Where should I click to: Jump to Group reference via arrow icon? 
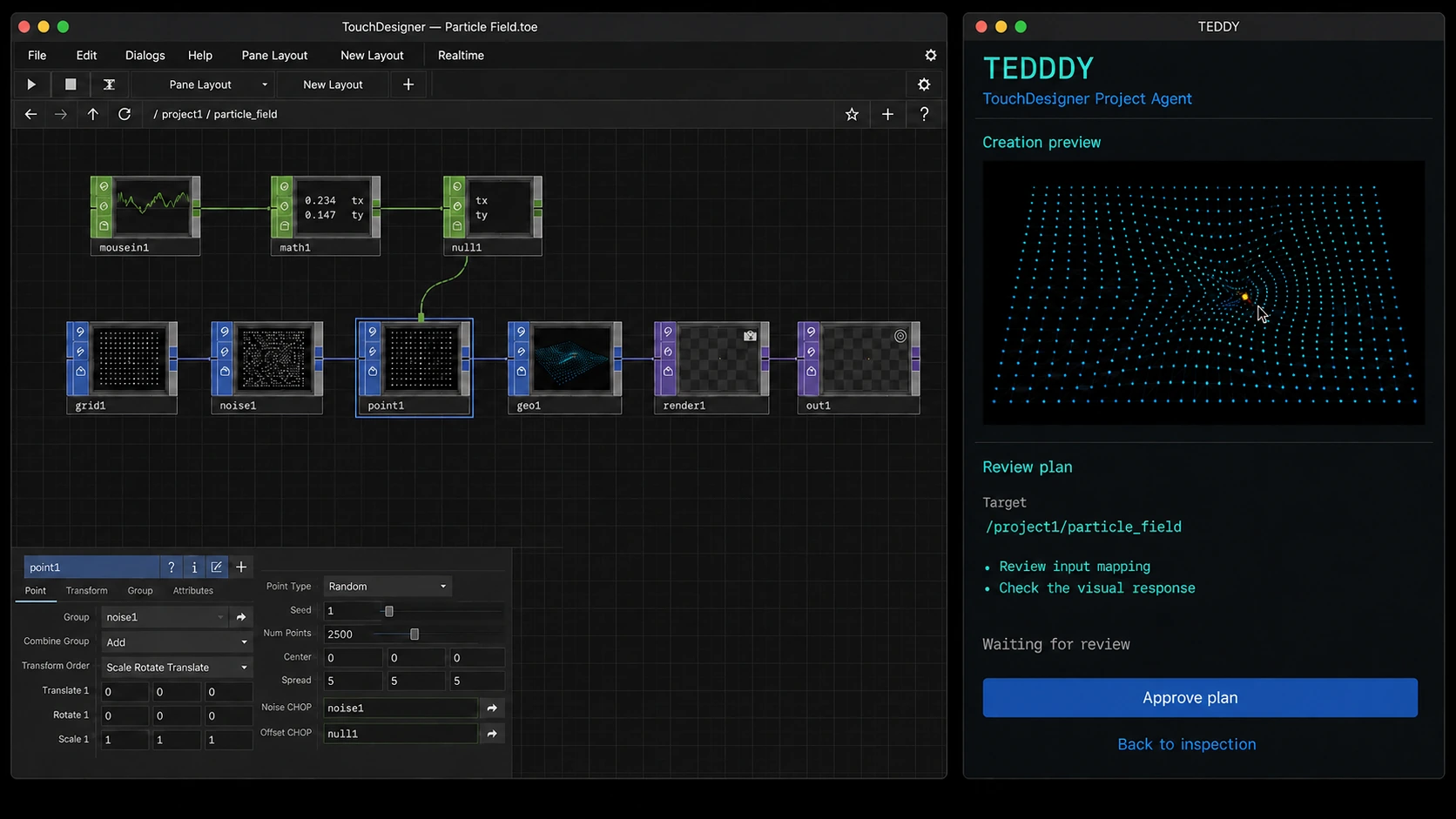tap(241, 617)
